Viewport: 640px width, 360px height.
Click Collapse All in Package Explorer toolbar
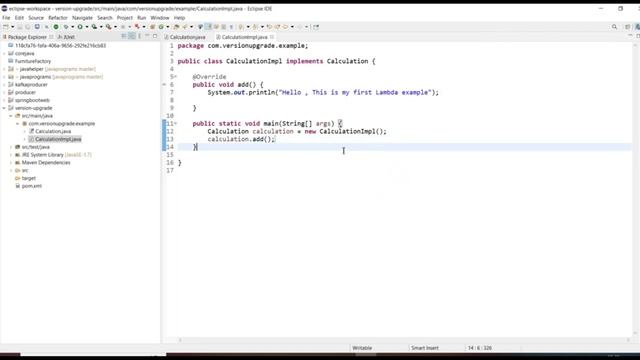pos(124,36)
